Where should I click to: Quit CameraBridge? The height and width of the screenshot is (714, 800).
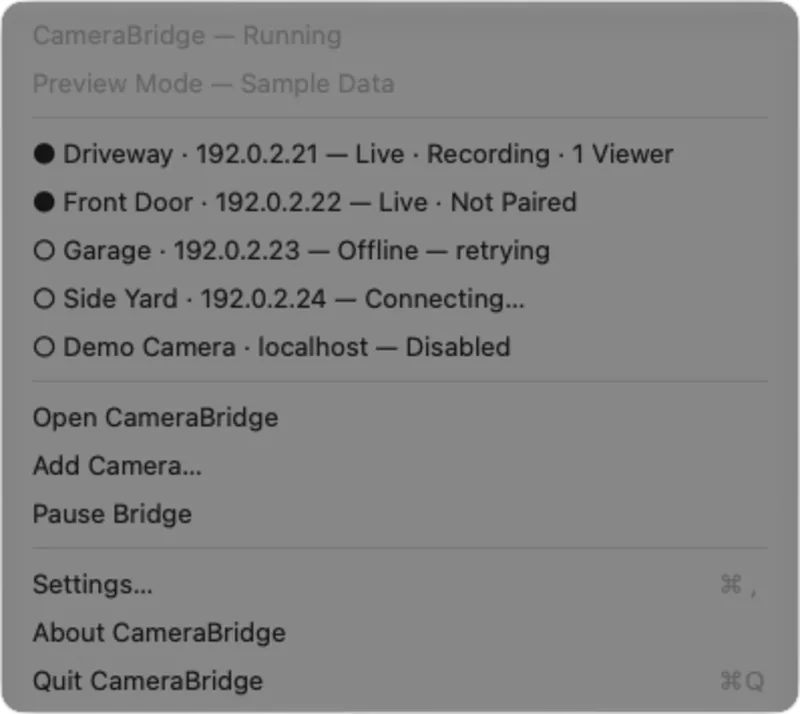click(400, 681)
